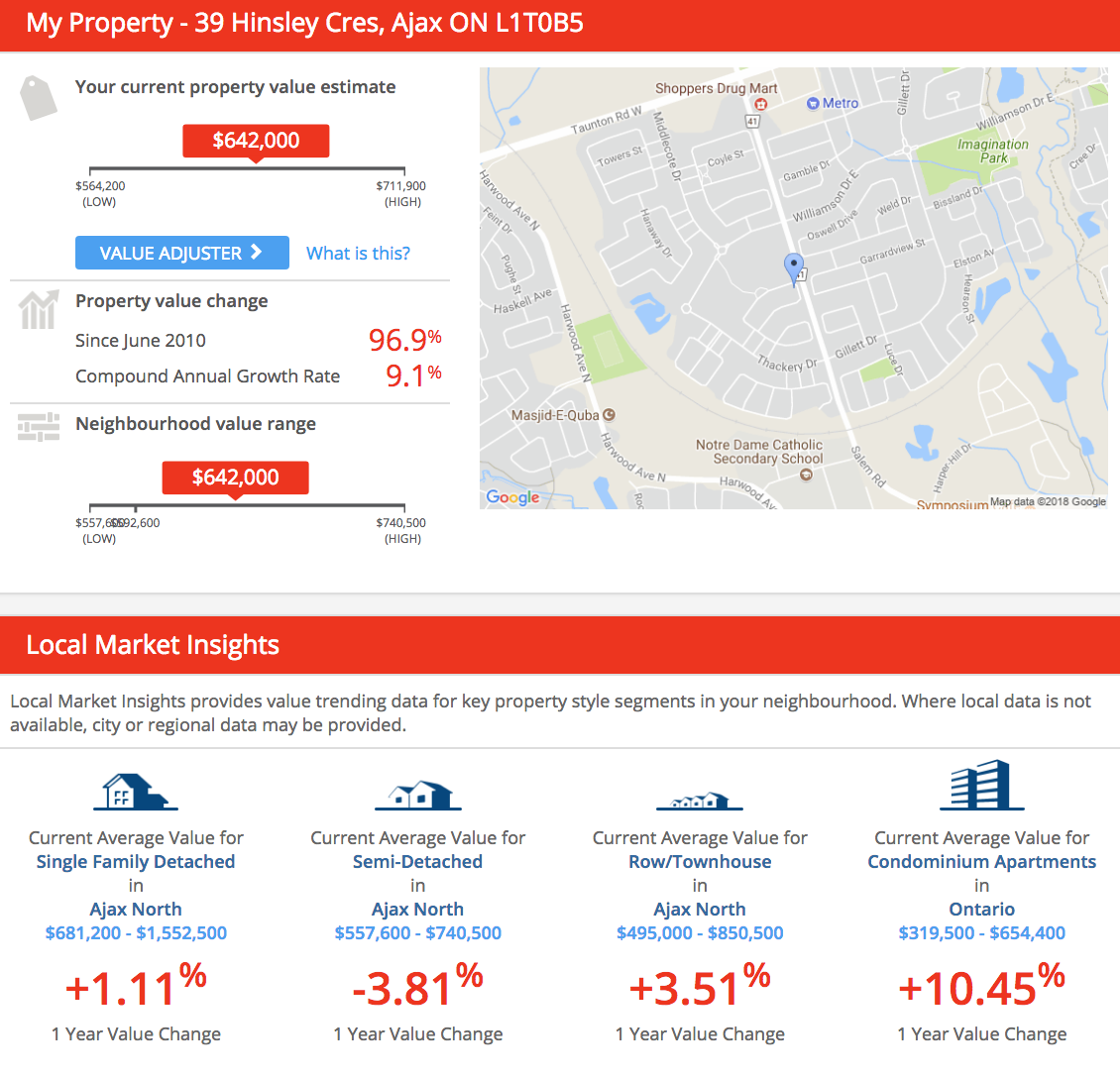Click the Semi-Detached house icon

coord(418,795)
